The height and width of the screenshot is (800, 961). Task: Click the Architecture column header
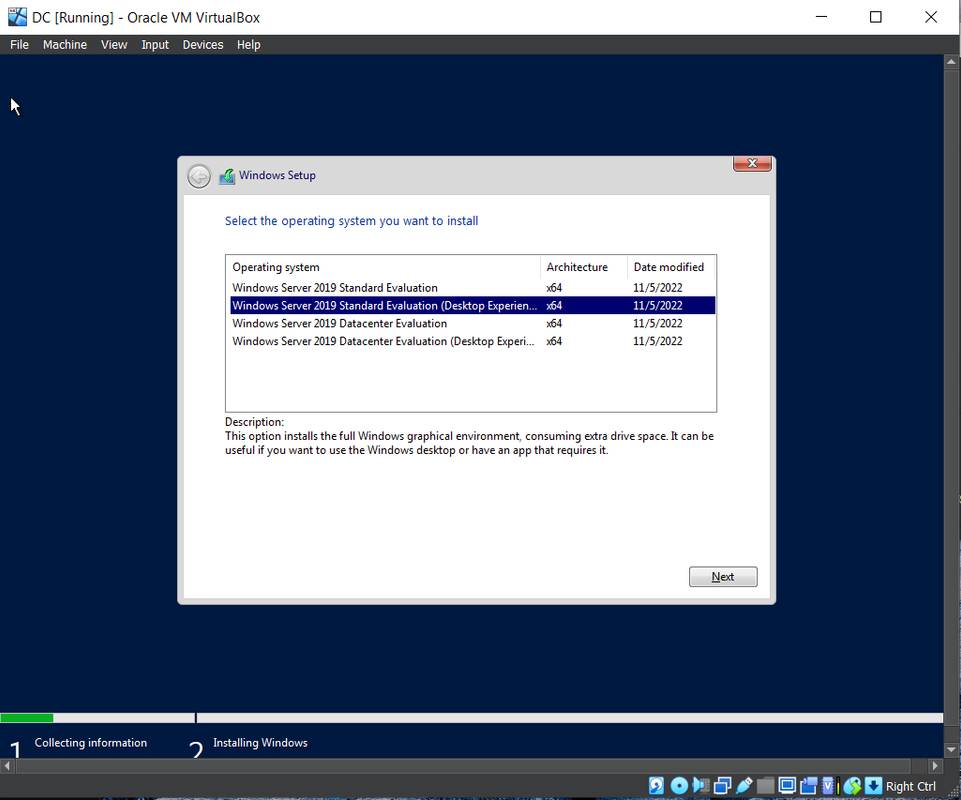[583, 267]
